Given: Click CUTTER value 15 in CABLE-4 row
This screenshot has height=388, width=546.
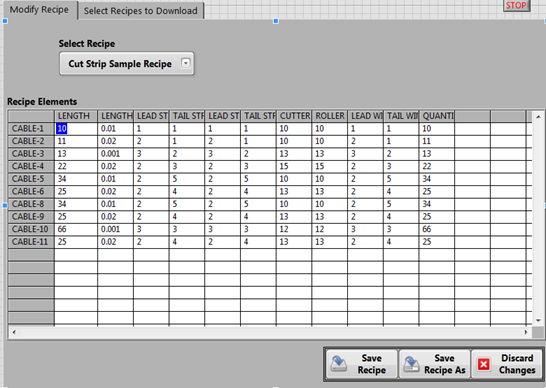Looking at the screenshot, I should click(x=294, y=166).
